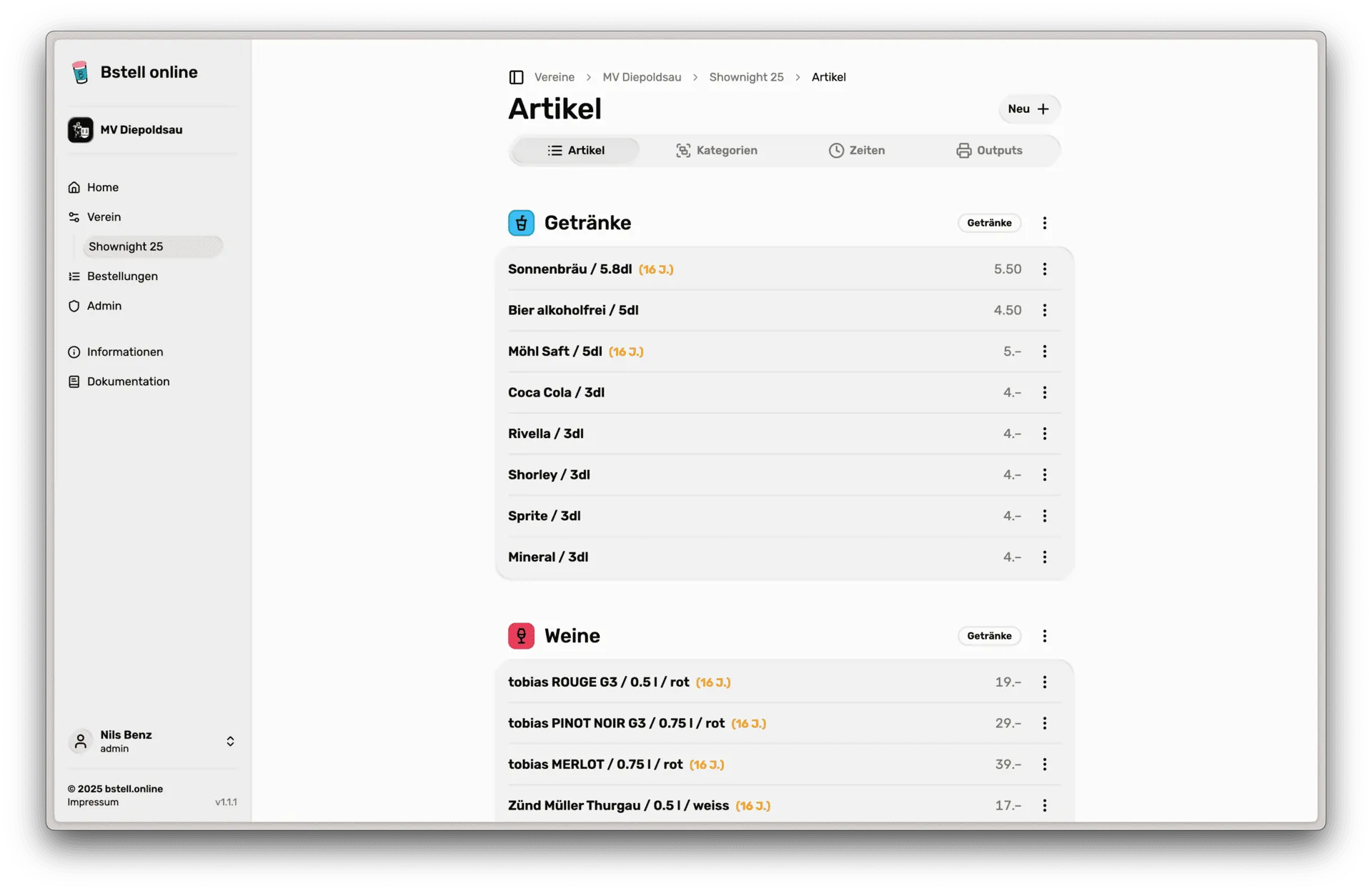The image size is (1372, 891).
Task: Click the blue Getränke category icon
Action: [x=521, y=223]
